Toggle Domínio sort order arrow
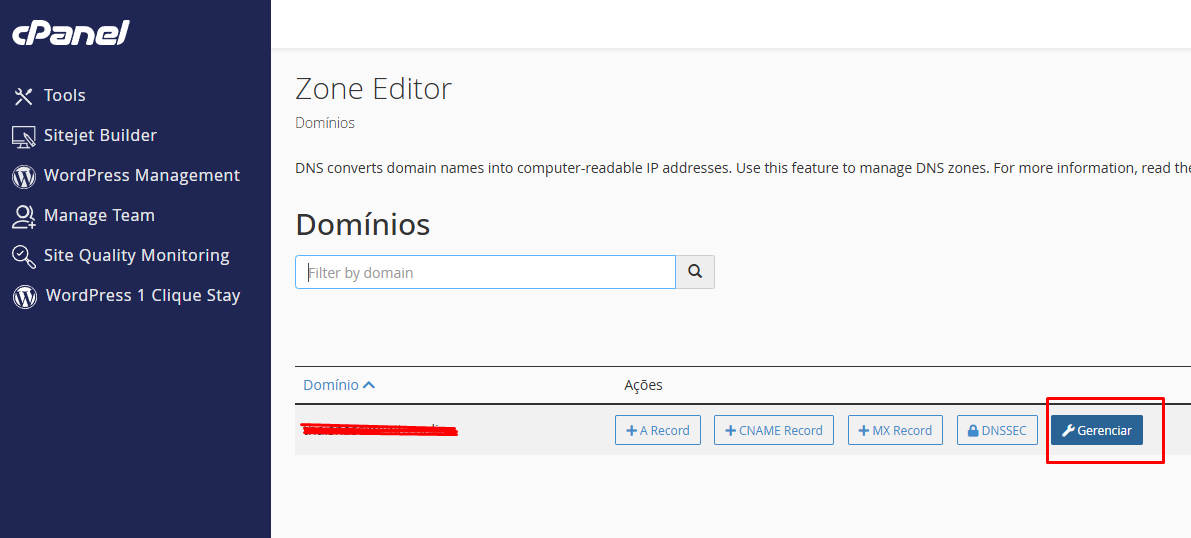This screenshot has height=538, width=1191. [x=369, y=385]
